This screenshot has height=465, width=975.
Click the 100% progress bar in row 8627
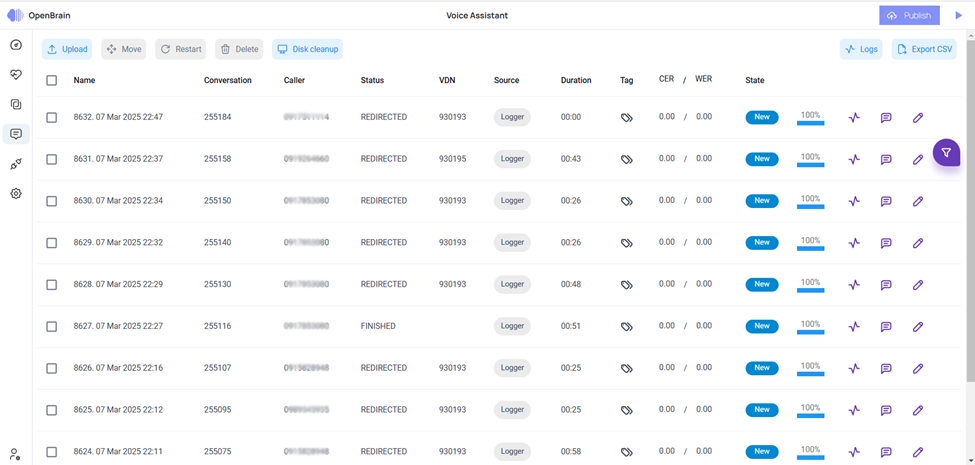coord(810,327)
